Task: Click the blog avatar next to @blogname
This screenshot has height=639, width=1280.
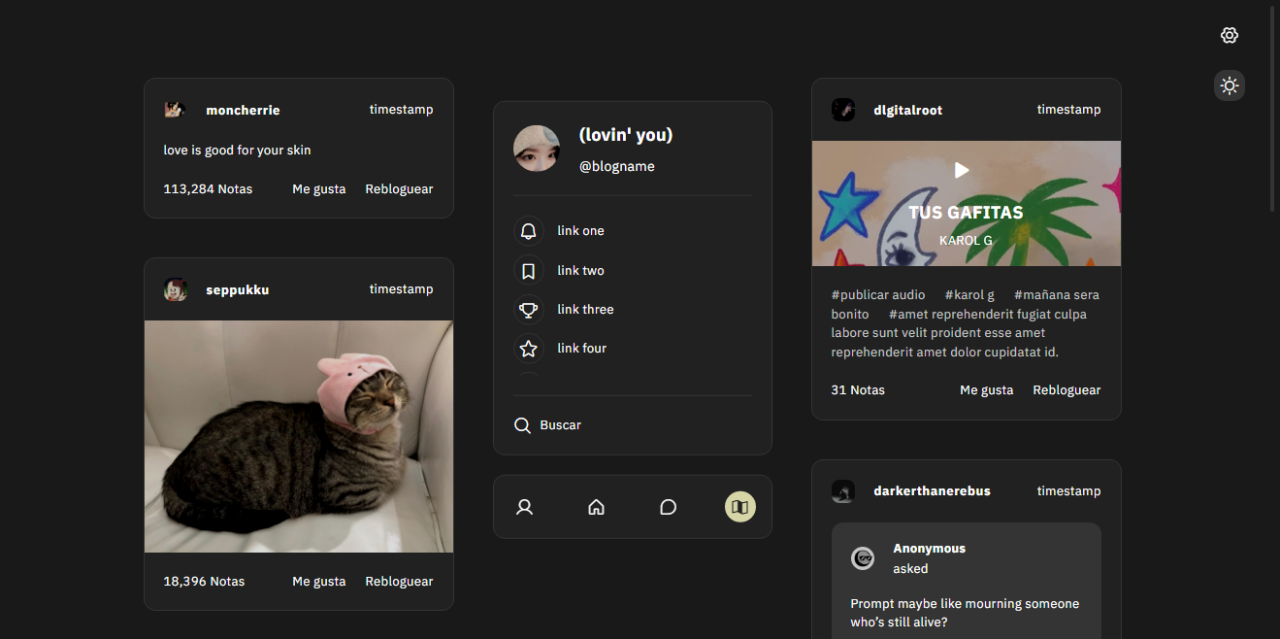Action: click(x=536, y=148)
